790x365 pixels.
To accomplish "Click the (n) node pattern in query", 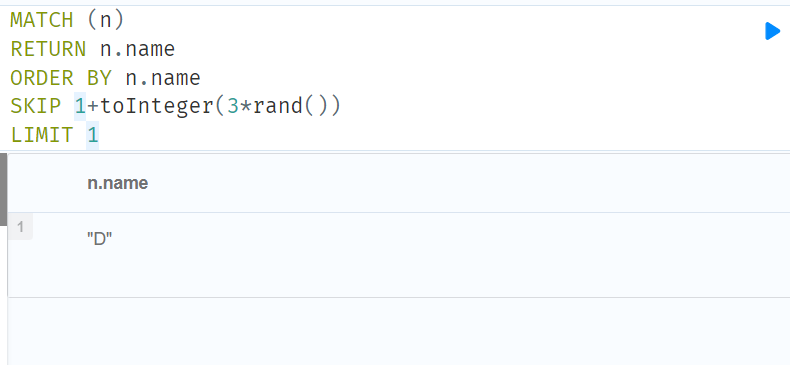I will click(x=105, y=20).
